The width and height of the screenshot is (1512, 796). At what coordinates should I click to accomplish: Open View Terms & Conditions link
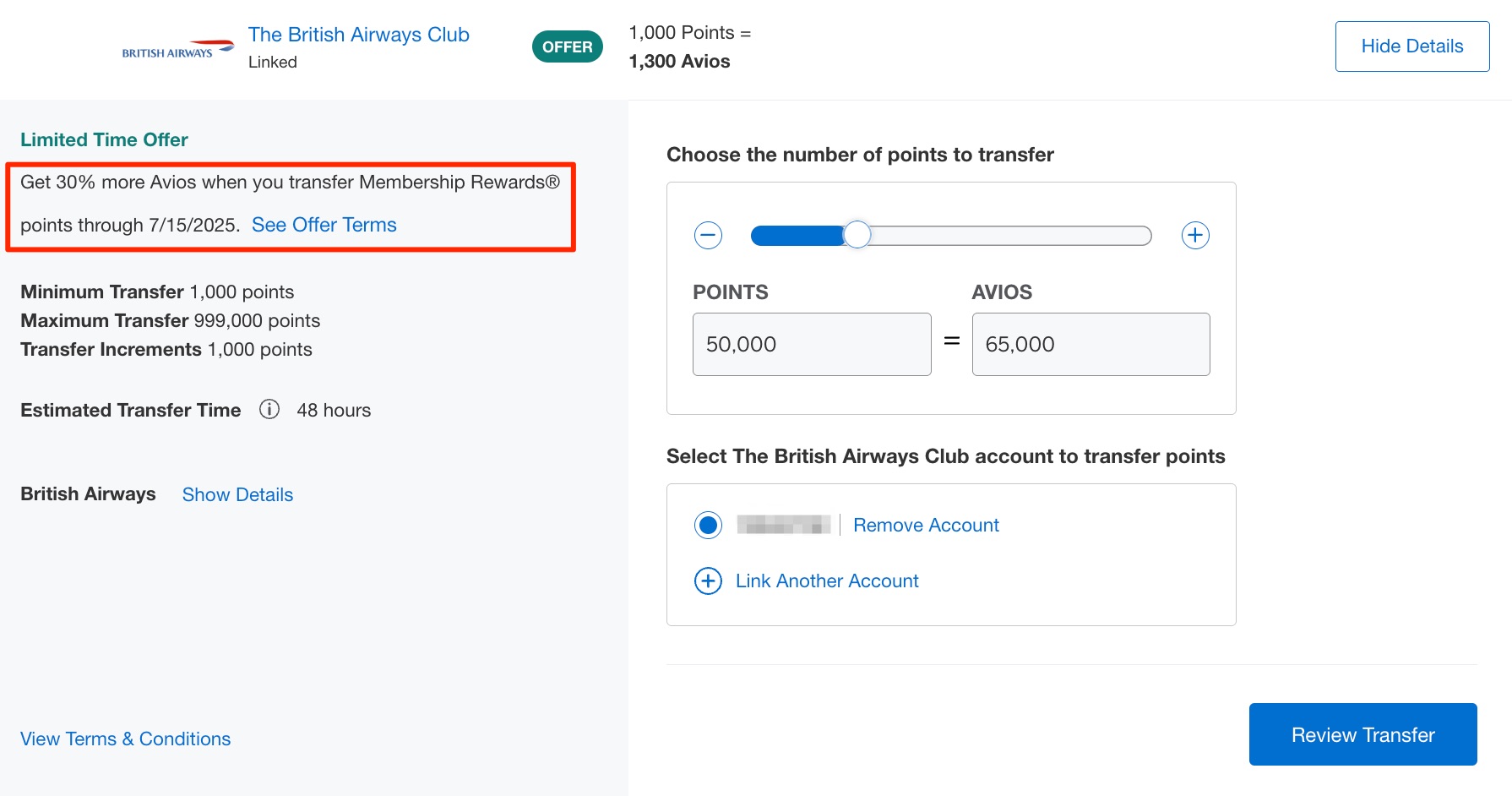(125, 739)
